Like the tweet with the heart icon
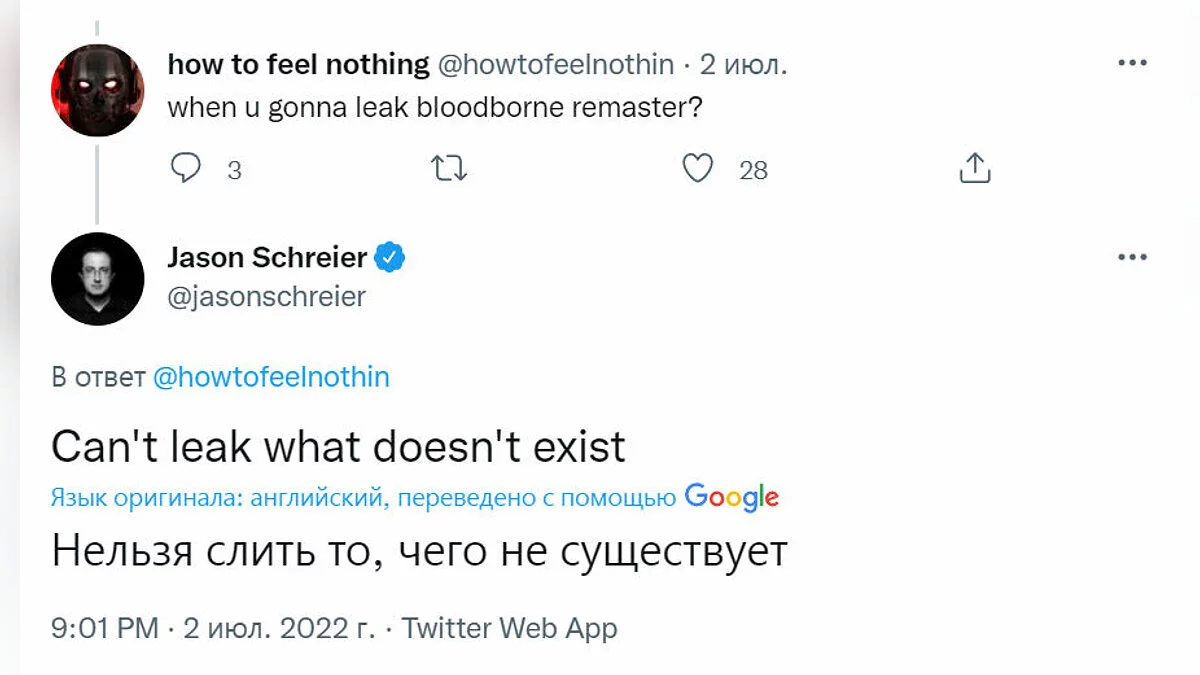Viewport: 1200px width, 675px height. tap(697, 169)
